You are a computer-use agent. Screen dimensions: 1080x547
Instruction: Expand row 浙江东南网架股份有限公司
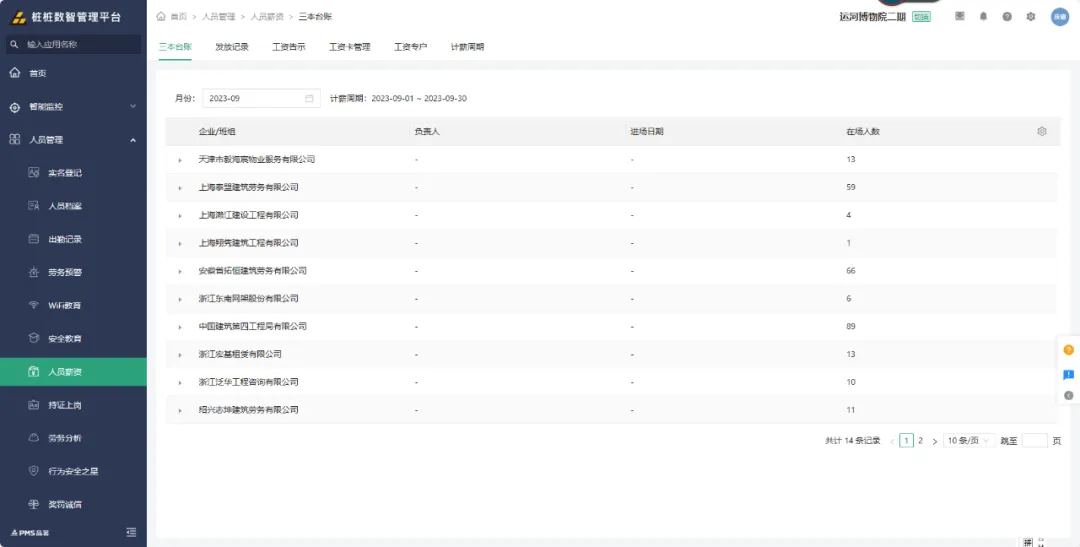point(180,299)
